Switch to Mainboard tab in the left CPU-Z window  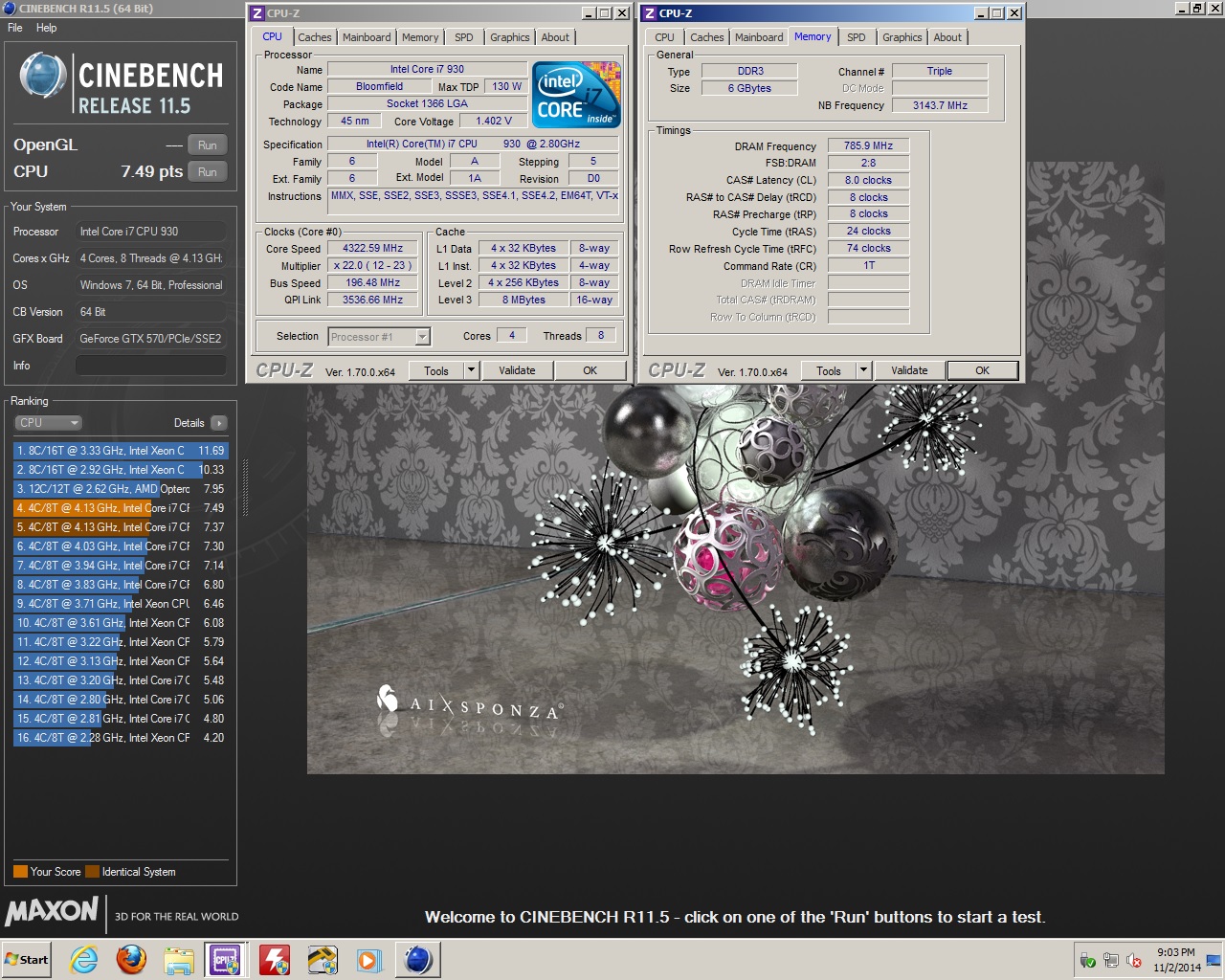[367, 37]
